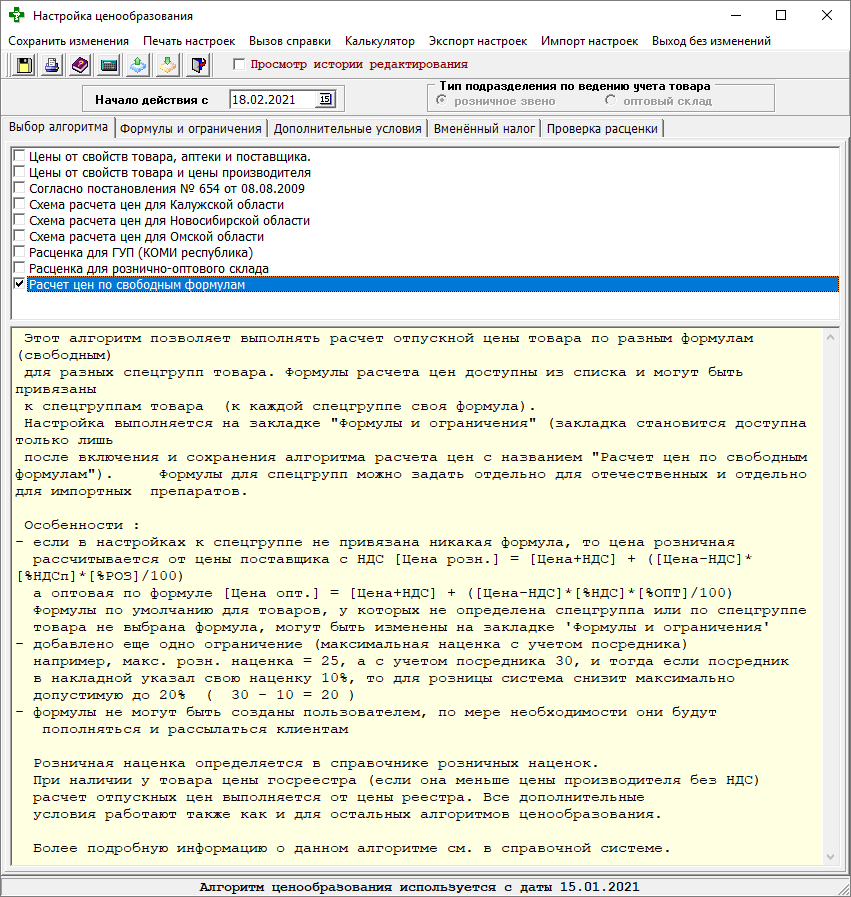Open help via the book icon

click(x=81, y=65)
